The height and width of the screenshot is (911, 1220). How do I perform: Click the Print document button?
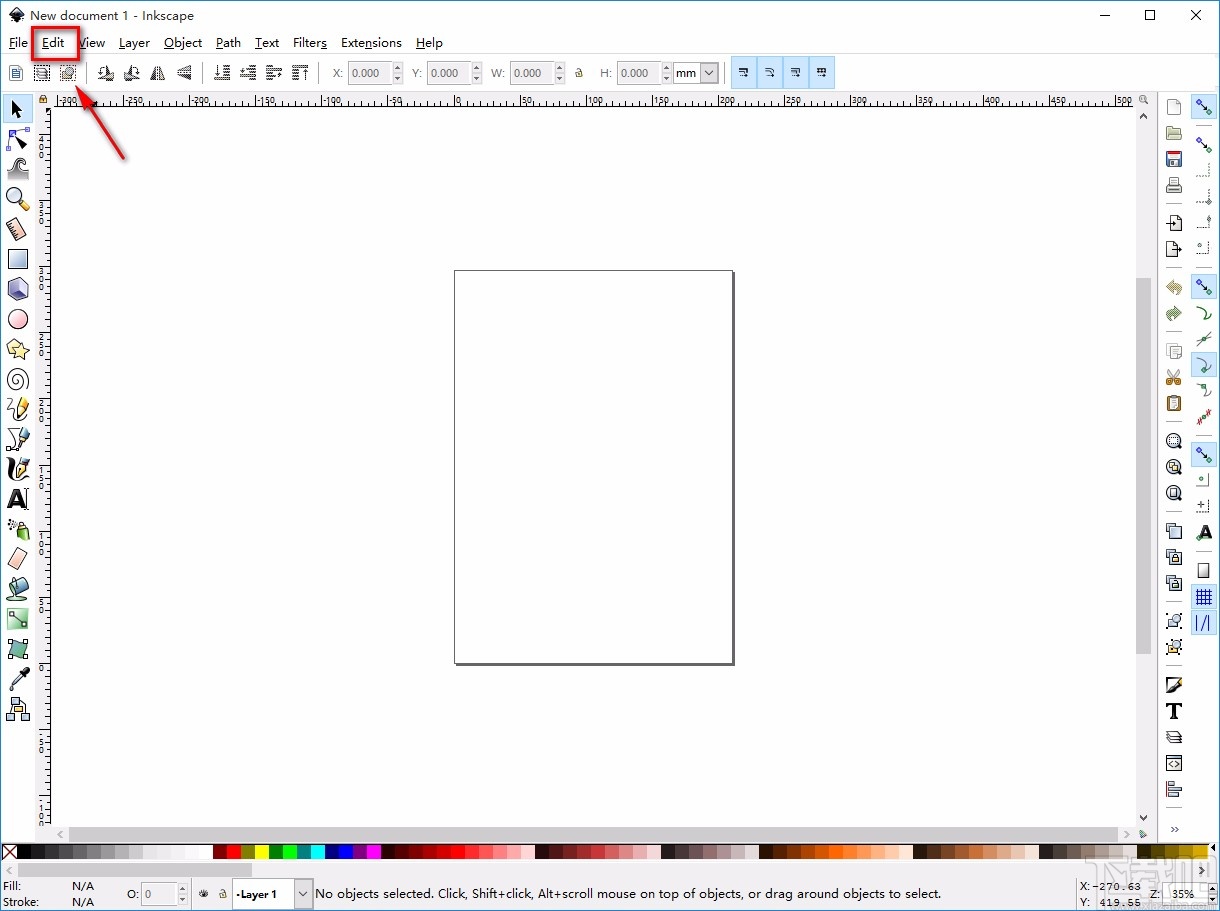(1174, 185)
